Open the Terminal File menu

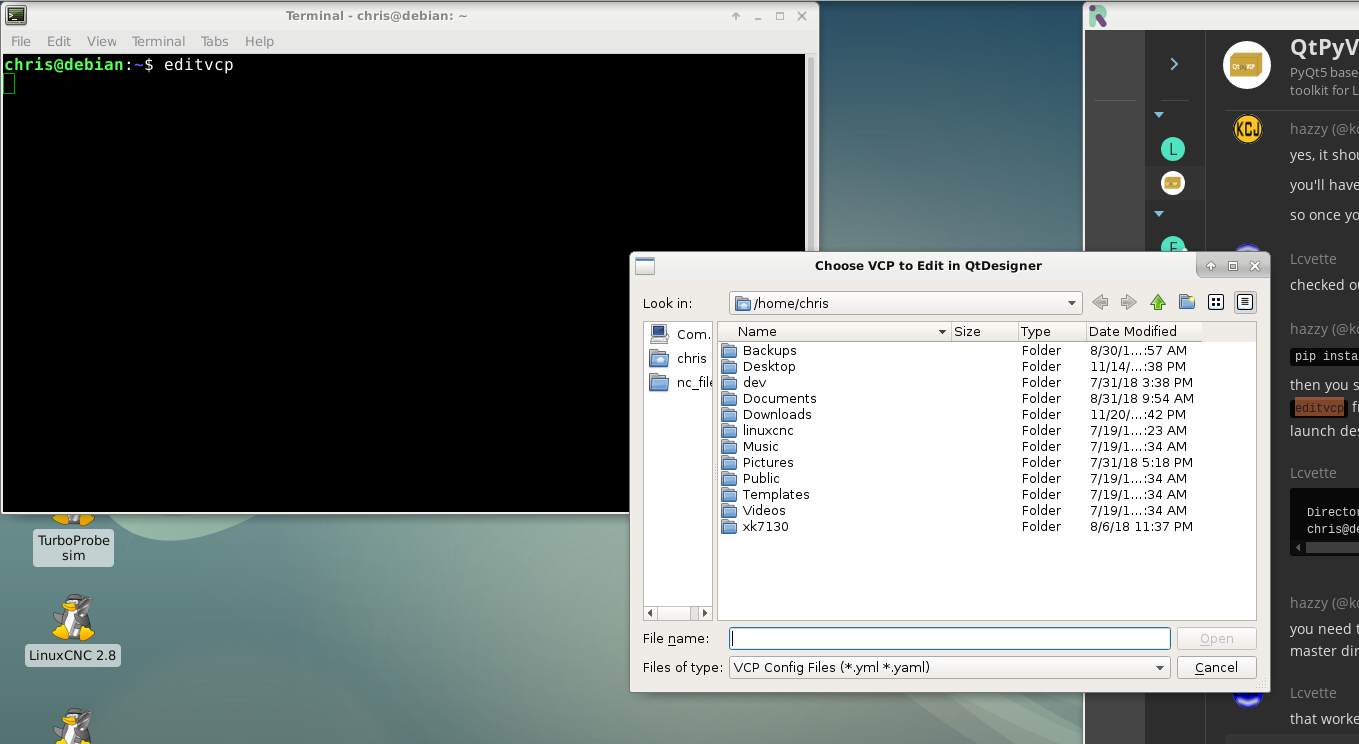point(21,41)
